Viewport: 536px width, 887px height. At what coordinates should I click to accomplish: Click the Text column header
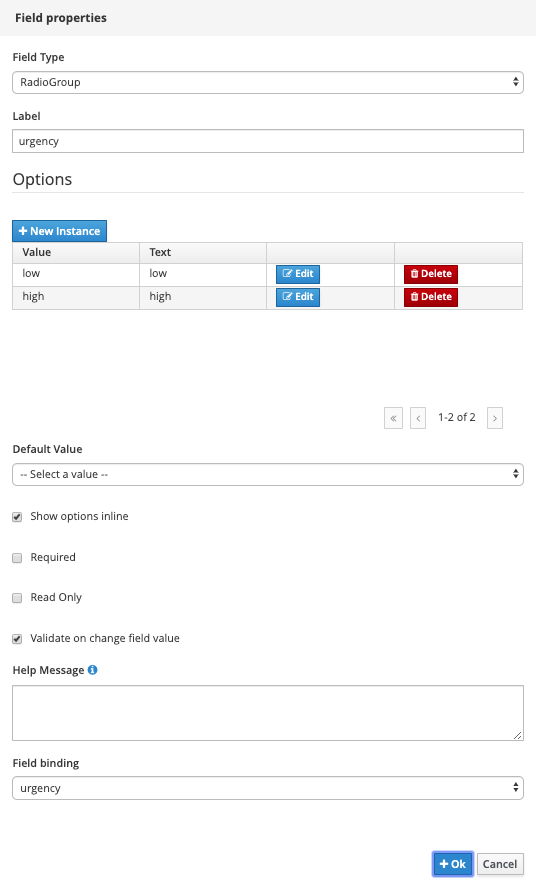pyautogui.click(x=203, y=252)
